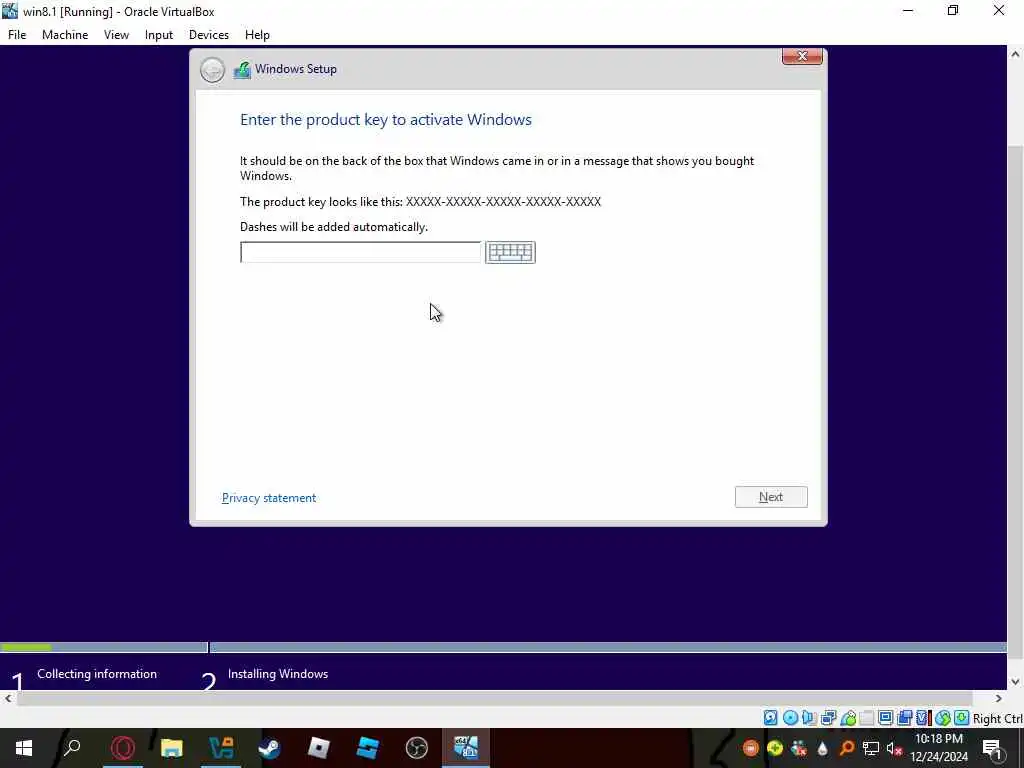This screenshot has width=1024, height=768.
Task: Switch to the VirtualBox VM taskbar button
Action: coord(466,748)
